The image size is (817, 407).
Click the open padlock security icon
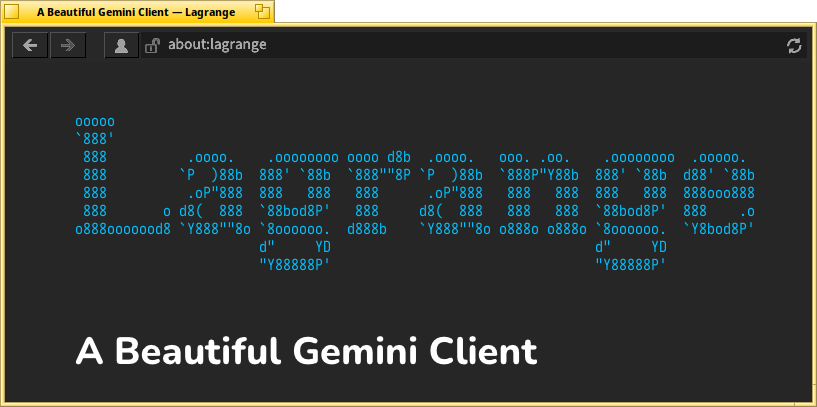152,45
